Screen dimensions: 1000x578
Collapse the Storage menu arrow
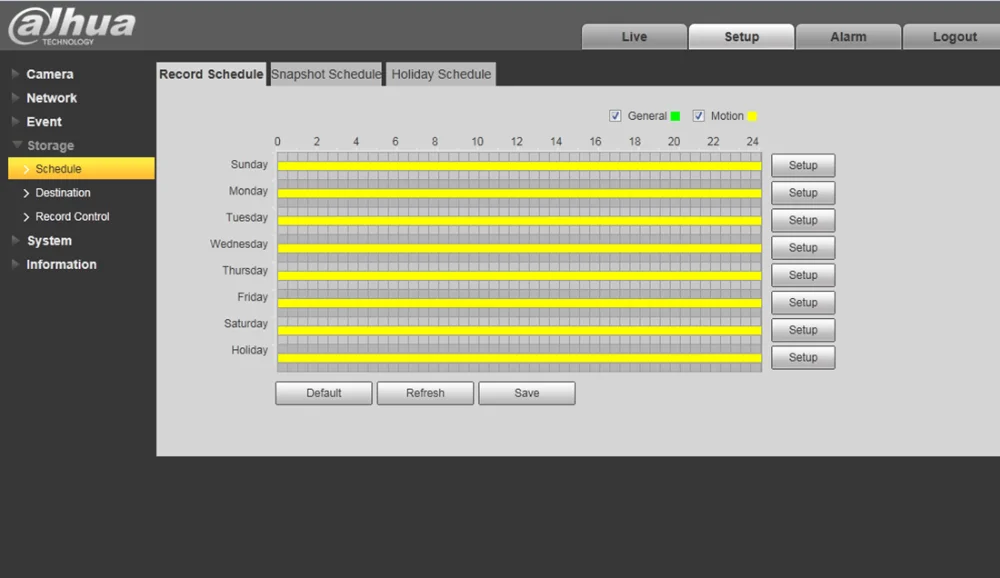17,145
